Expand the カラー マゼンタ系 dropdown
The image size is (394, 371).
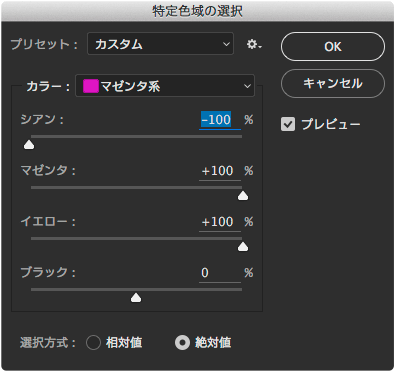165,86
